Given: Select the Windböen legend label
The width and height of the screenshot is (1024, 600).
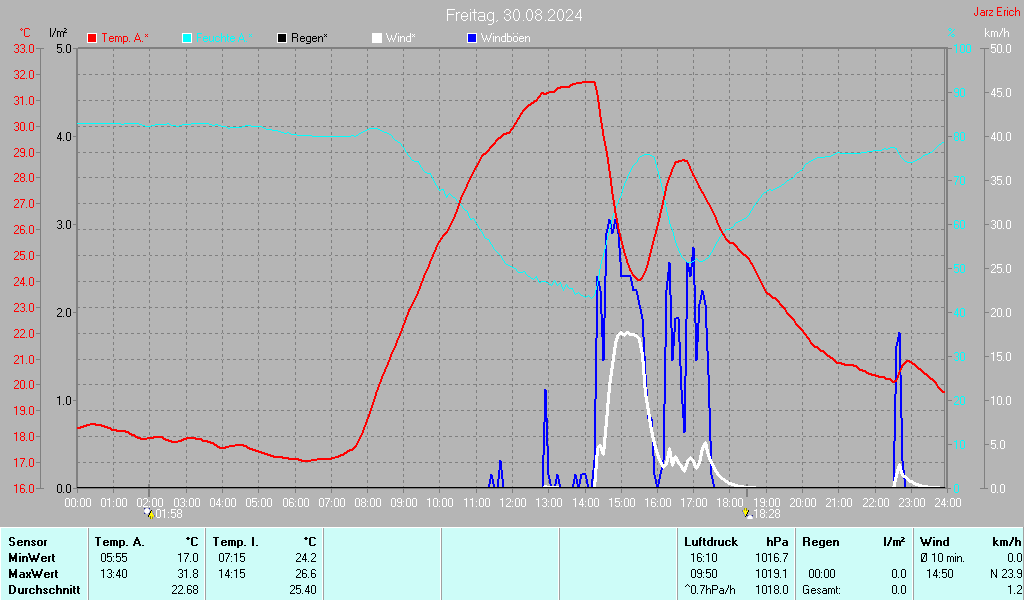Looking at the screenshot, I should point(506,38).
